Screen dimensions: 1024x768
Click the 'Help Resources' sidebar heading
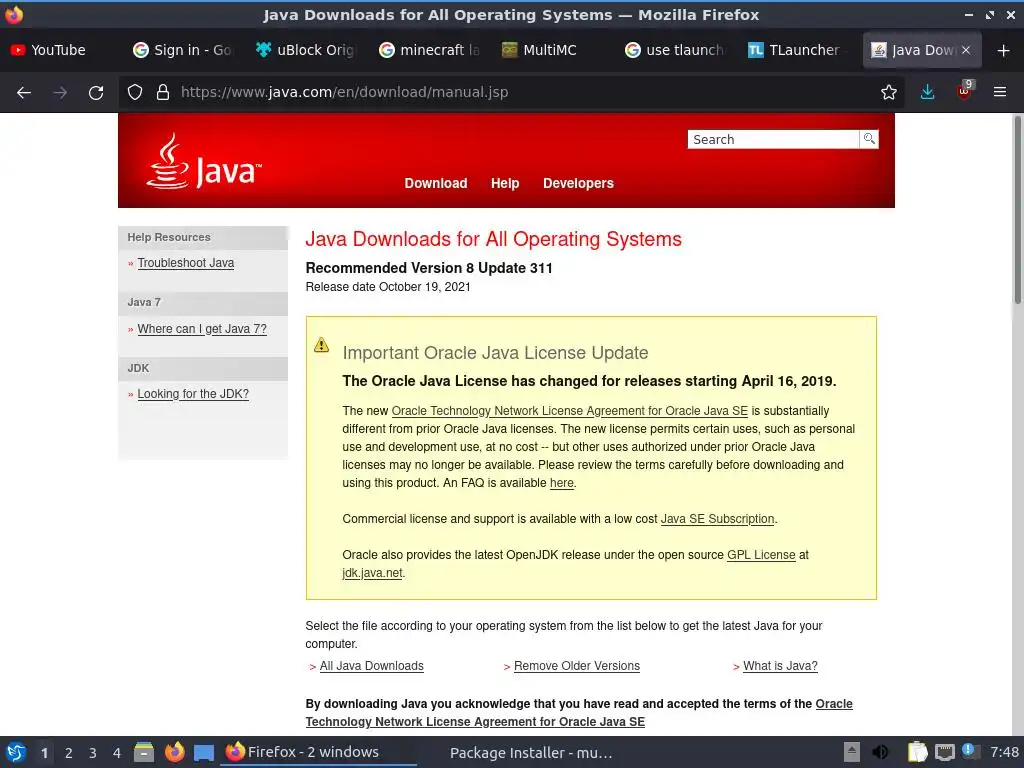tap(168, 237)
